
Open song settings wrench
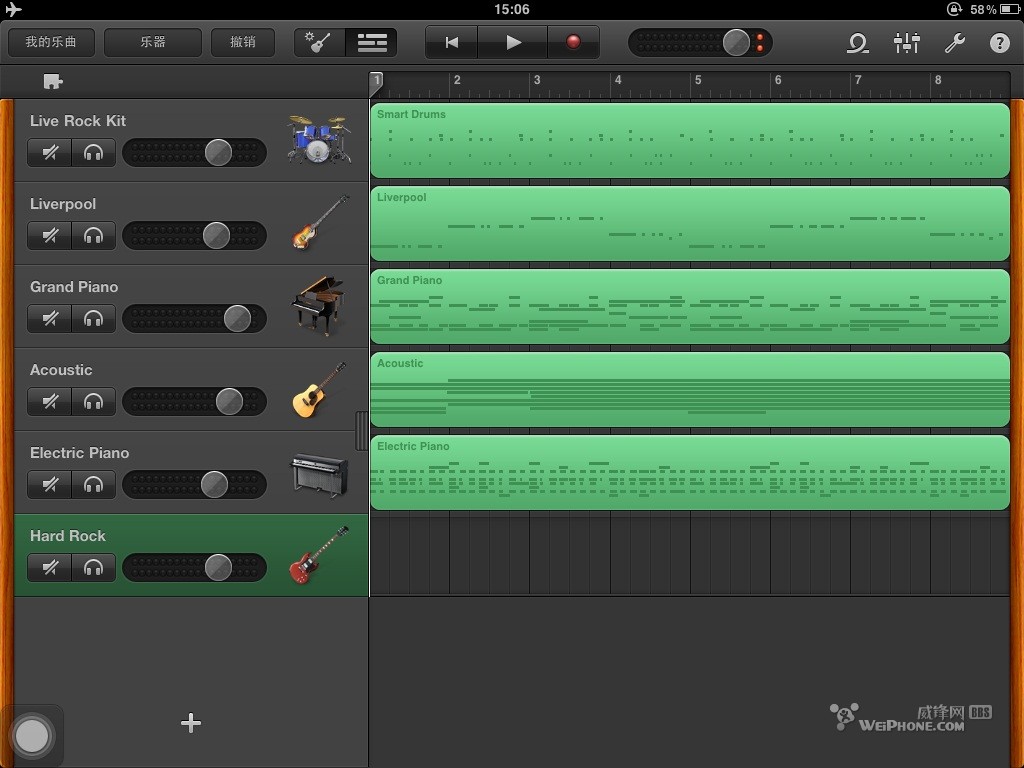pyautogui.click(x=954, y=43)
